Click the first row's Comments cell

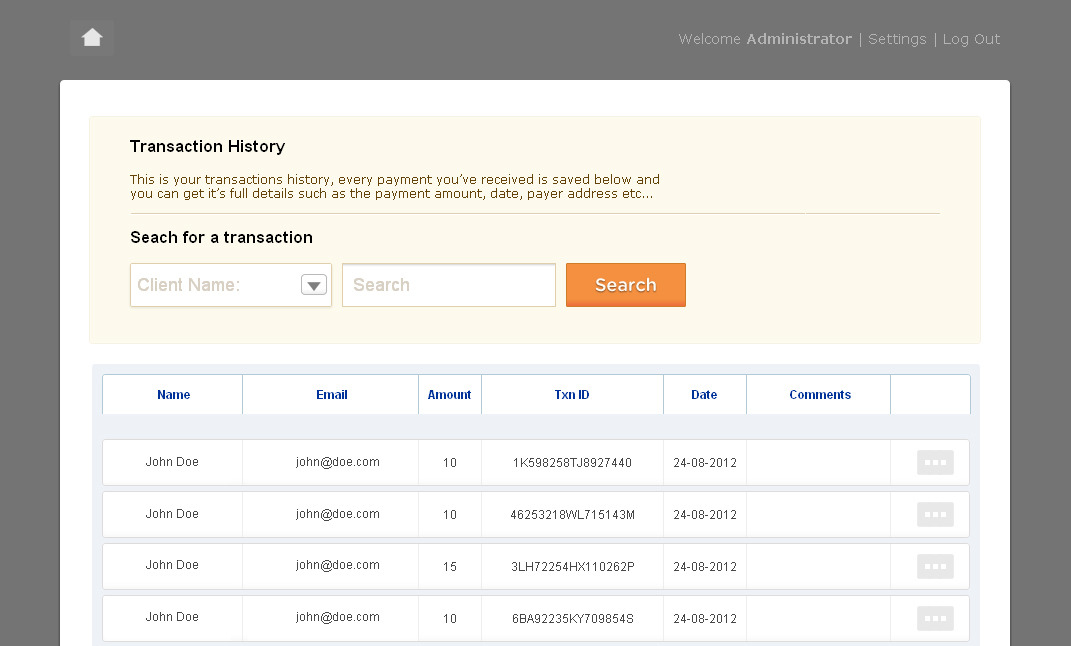click(x=818, y=462)
